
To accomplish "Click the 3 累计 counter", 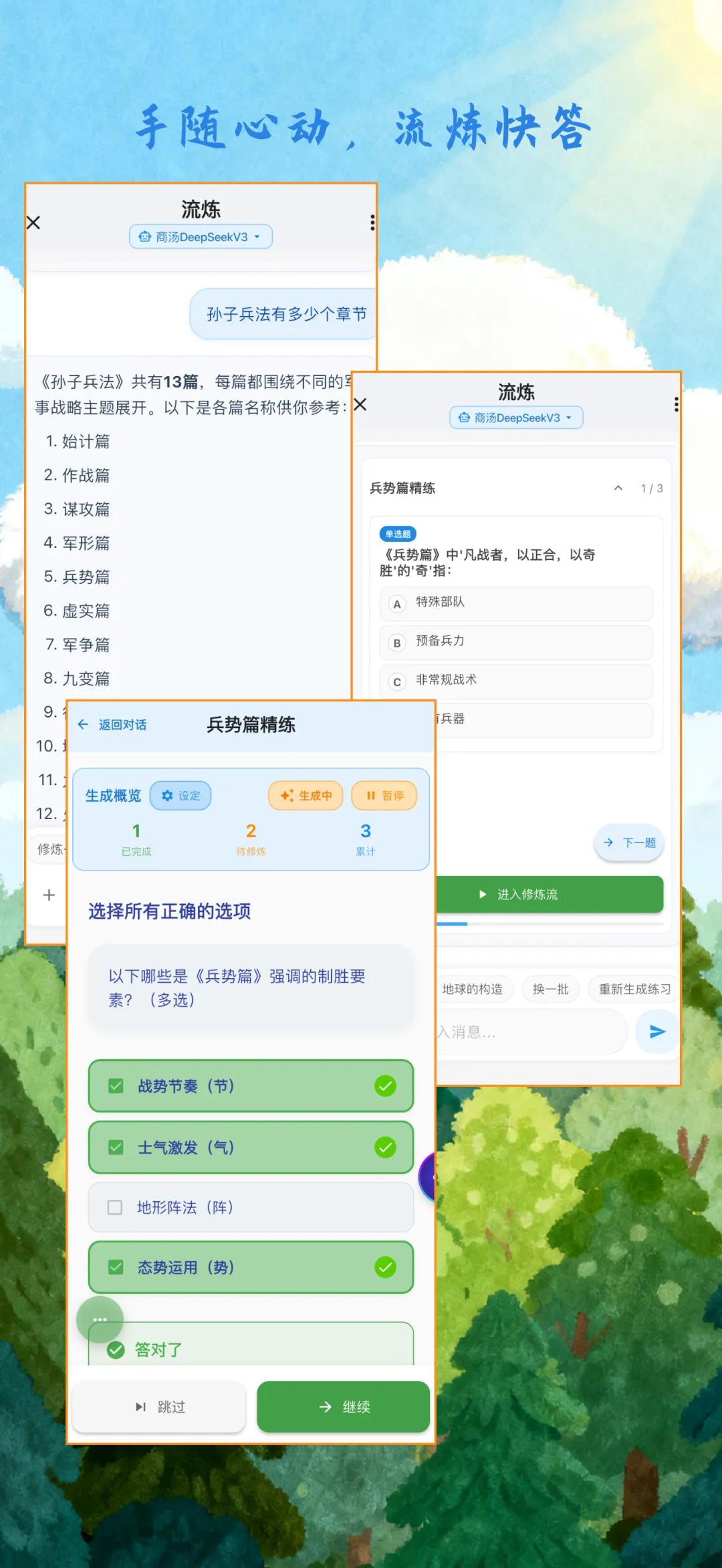I will pos(366,839).
